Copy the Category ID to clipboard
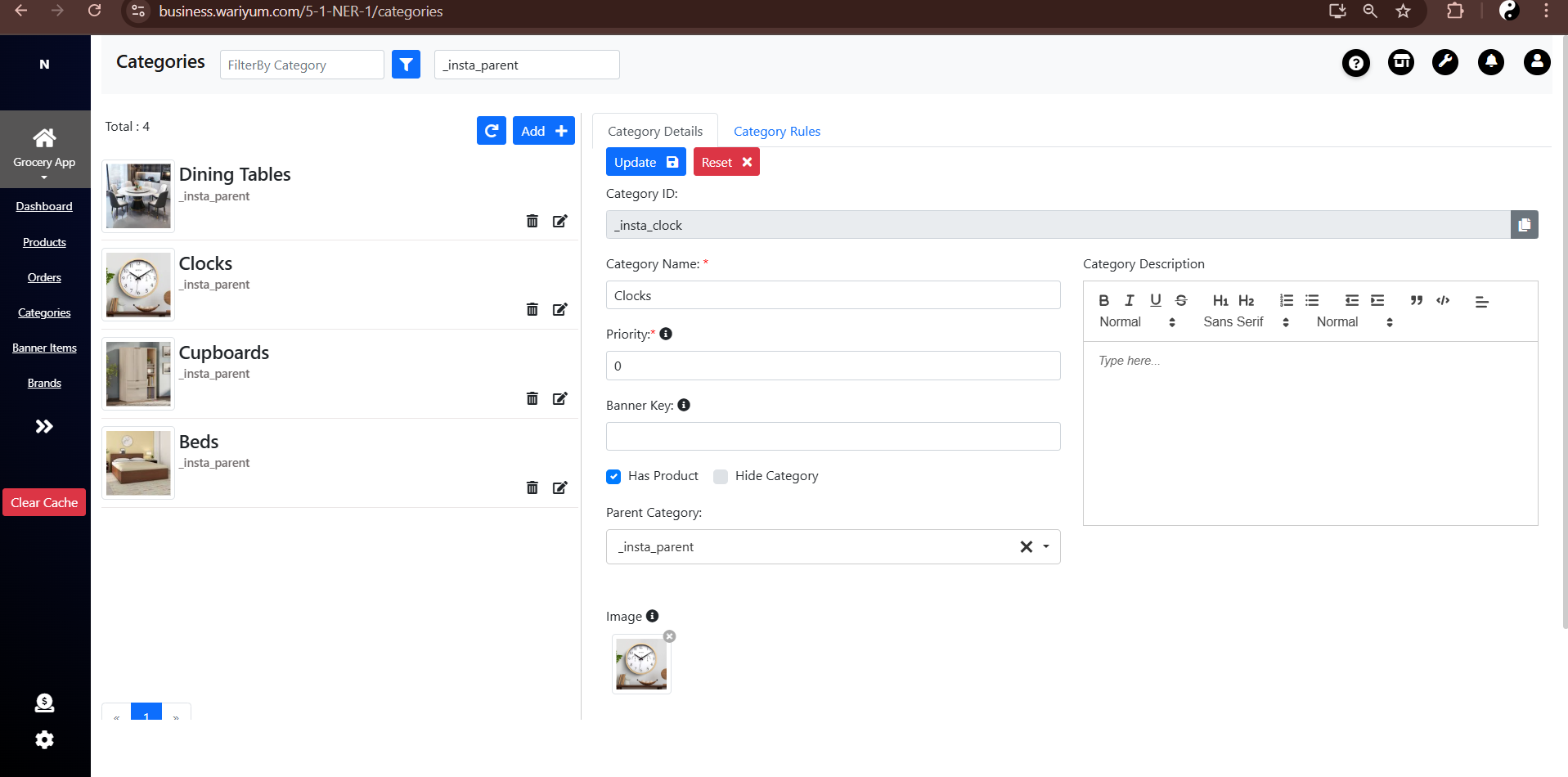 (x=1524, y=225)
